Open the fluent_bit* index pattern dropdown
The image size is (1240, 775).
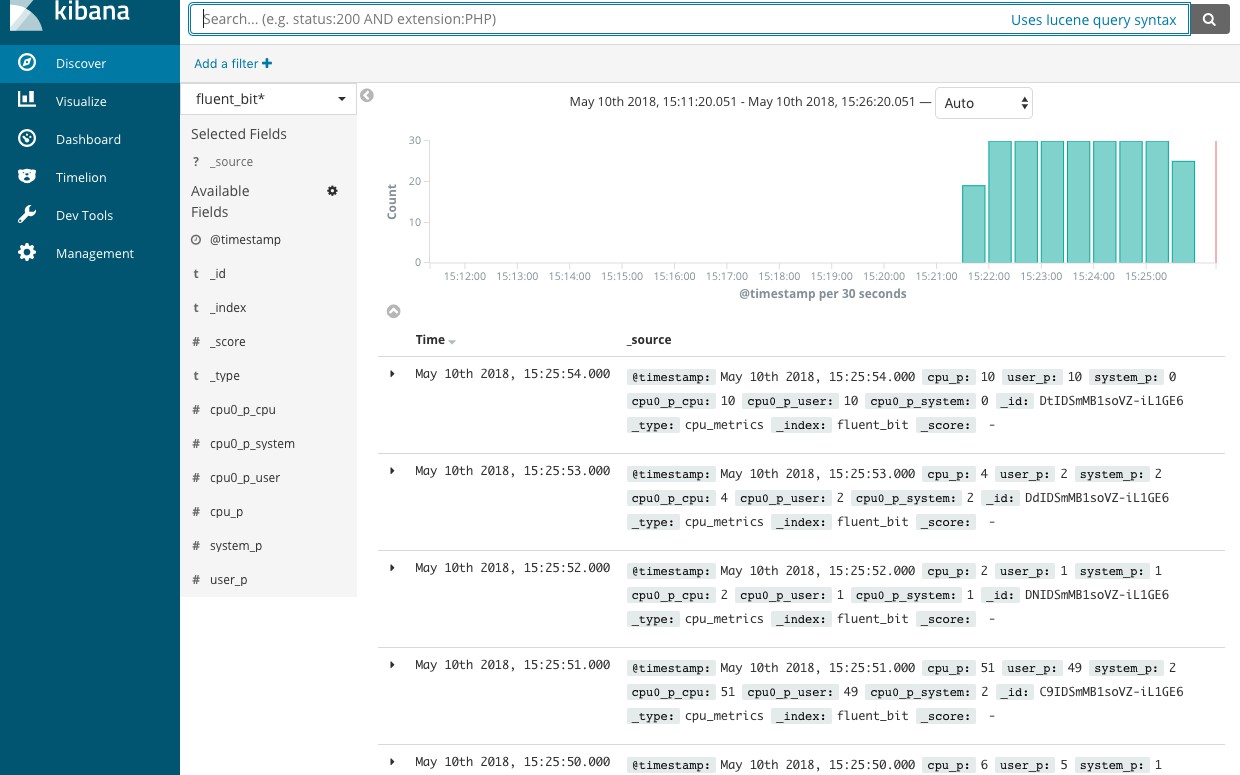click(x=268, y=99)
